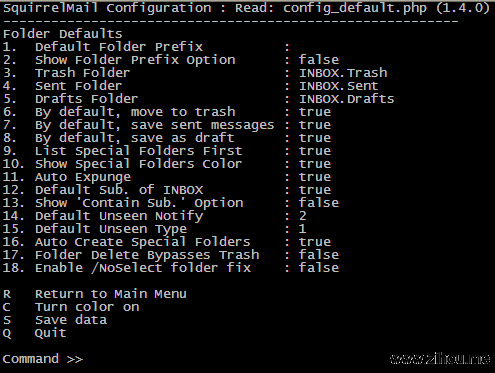The height and width of the screenshot is (373, 495).
Task: Toggle Auto Expunge true value
Action: 315,177
